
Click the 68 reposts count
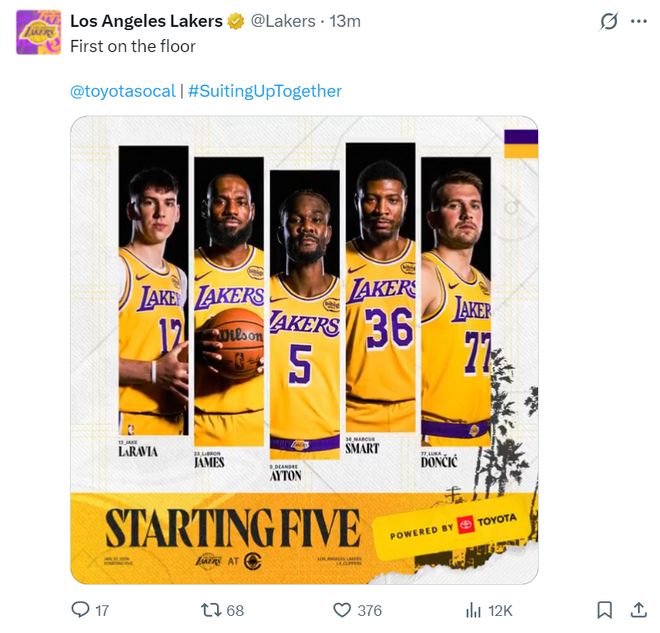point(235,610)
